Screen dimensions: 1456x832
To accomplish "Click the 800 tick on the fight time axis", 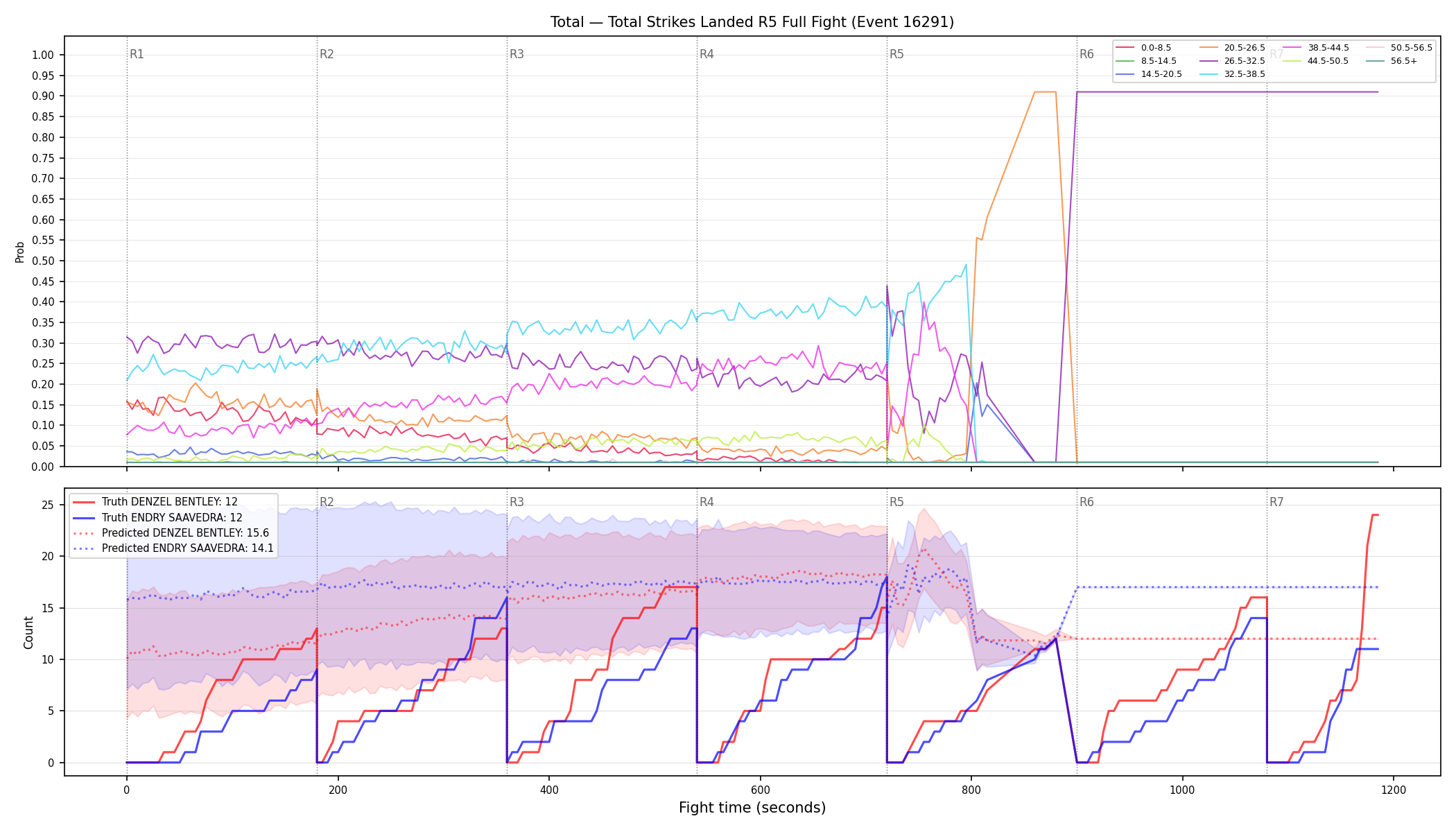I will (971, 790).
